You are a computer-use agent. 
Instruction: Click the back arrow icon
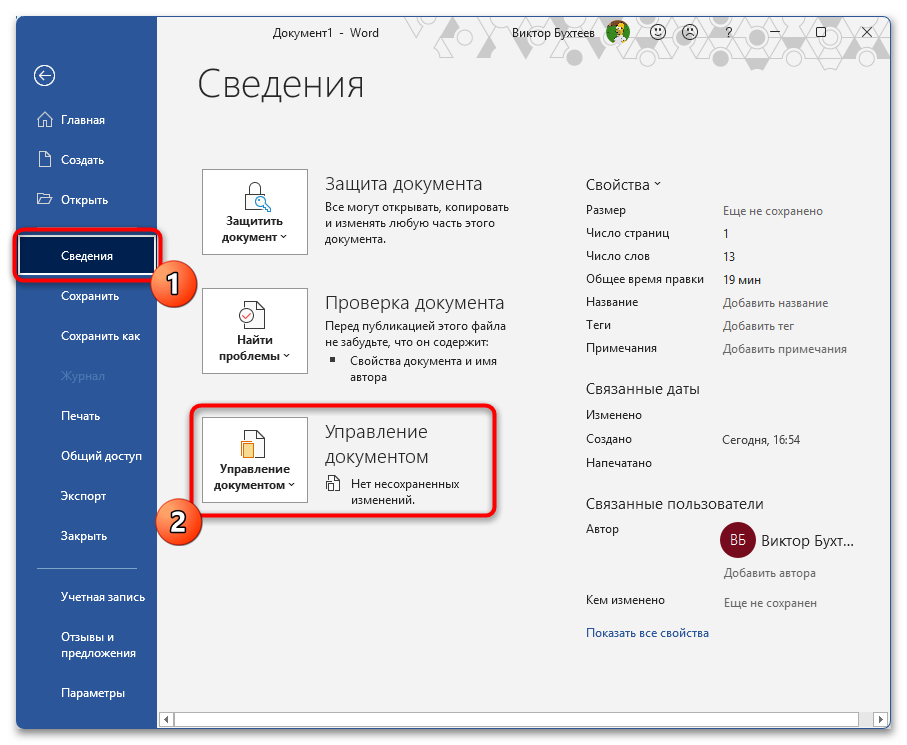[x=44, y=75]
